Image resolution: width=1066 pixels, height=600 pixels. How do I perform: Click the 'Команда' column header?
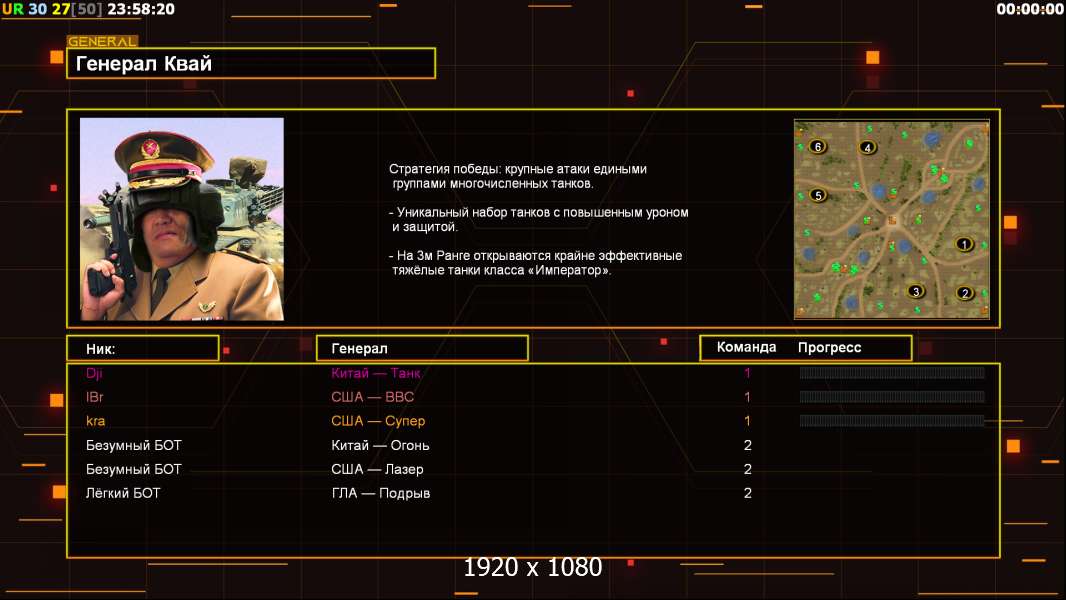[x=746, y=347]
